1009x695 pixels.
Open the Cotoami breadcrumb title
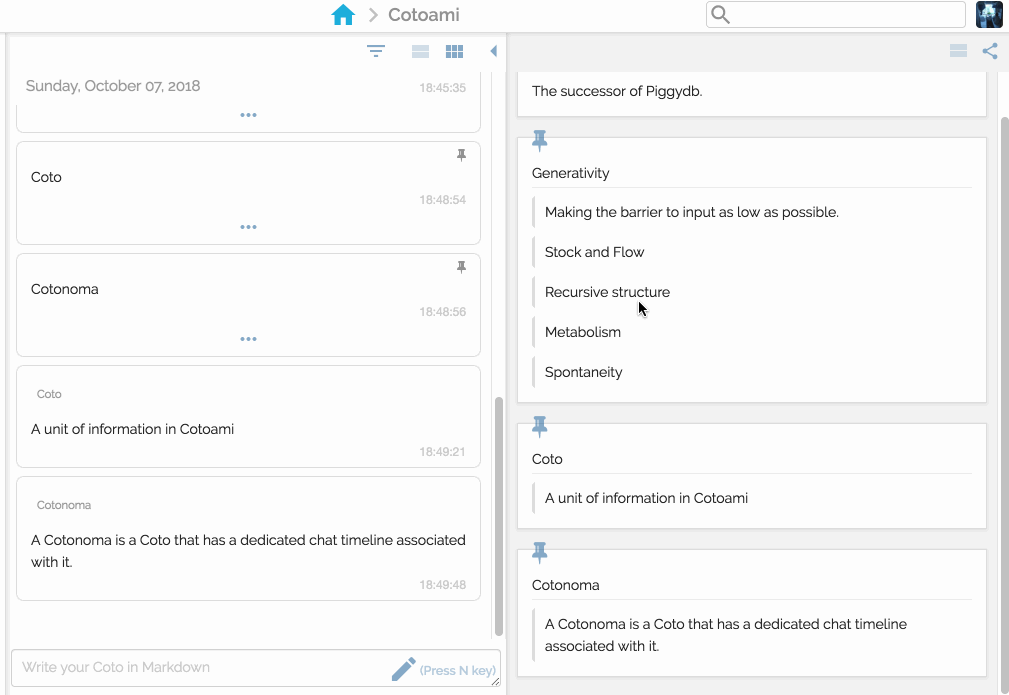click(423, 15)
